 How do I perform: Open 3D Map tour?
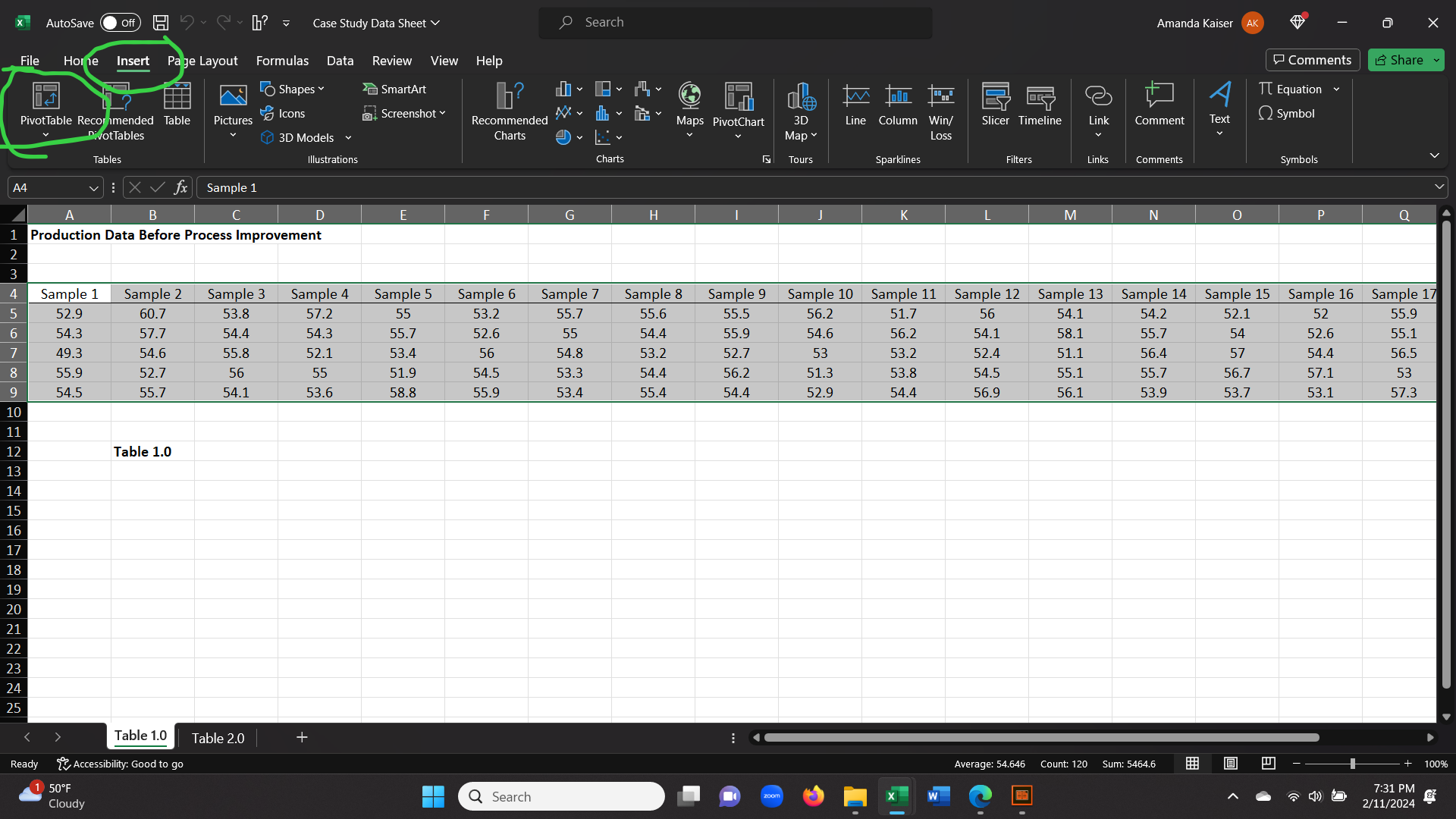click(801, 111)
